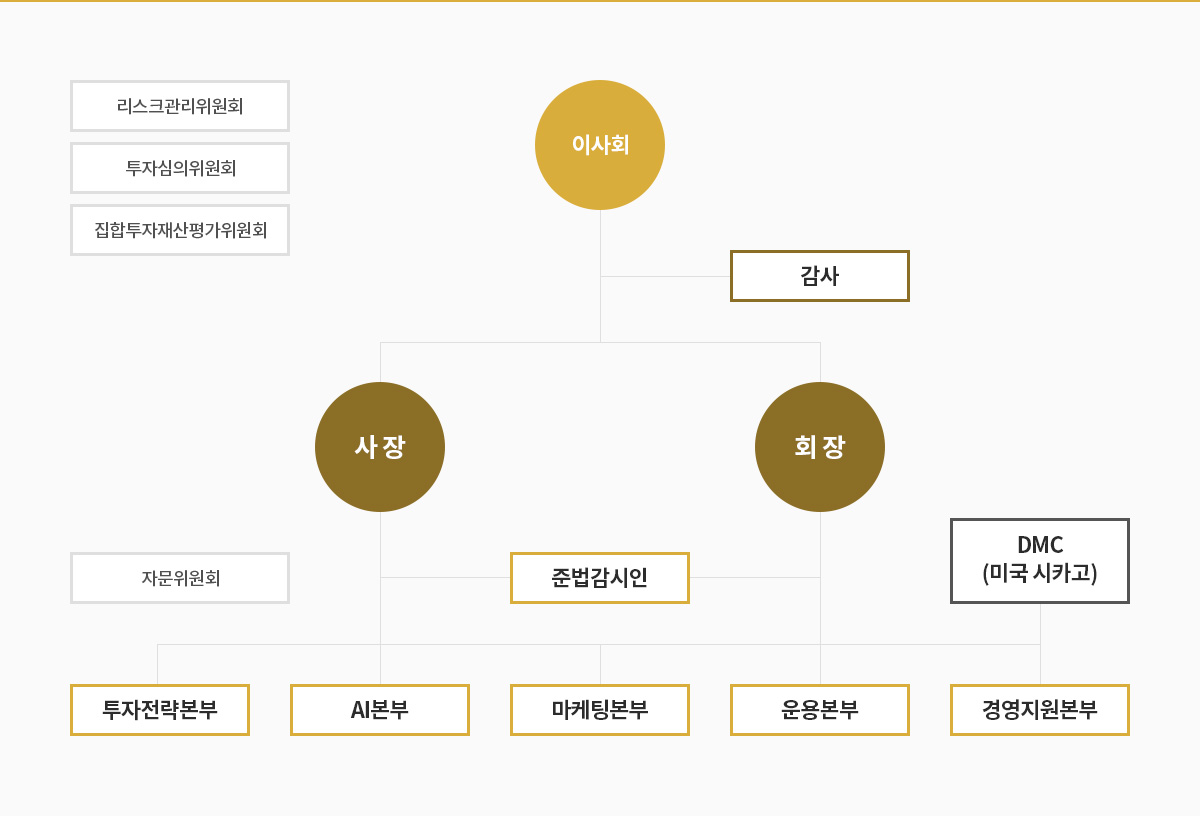Click the 이사회 label text
This screenshot has width=1200, height=816.
[600, 145]
